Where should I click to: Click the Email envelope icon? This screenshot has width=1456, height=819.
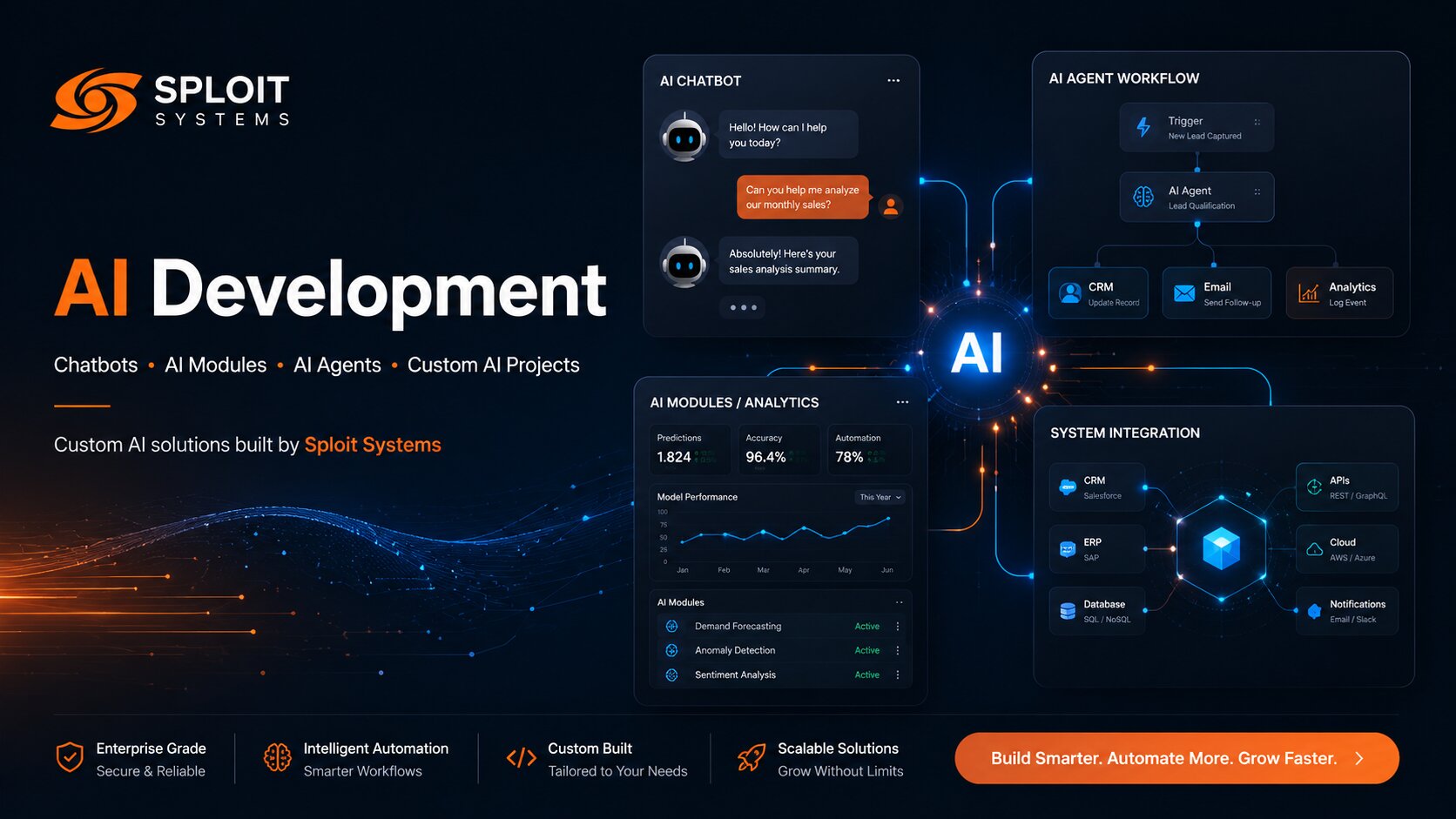click(1184, 293)
